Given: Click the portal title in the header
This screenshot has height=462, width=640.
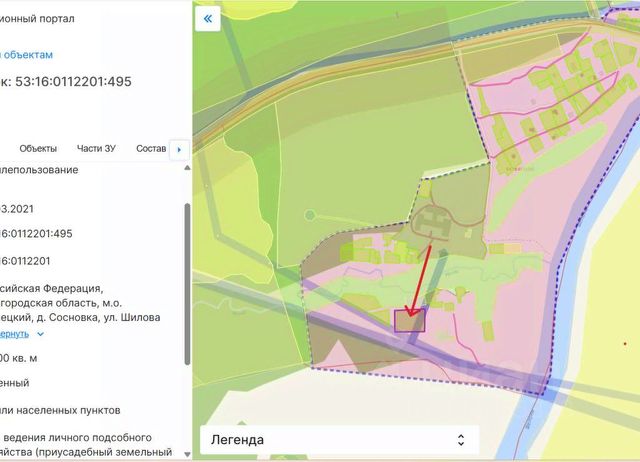Looking at the screenshot, I should pos(37,19).
